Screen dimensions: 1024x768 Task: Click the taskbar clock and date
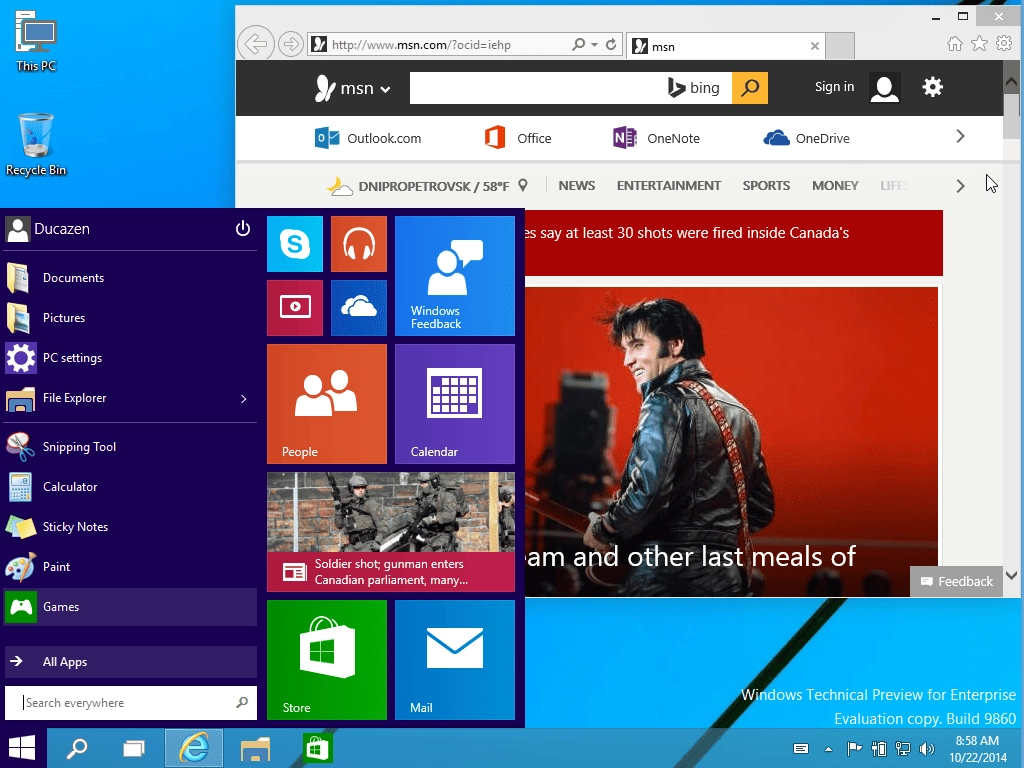point(978,749)
